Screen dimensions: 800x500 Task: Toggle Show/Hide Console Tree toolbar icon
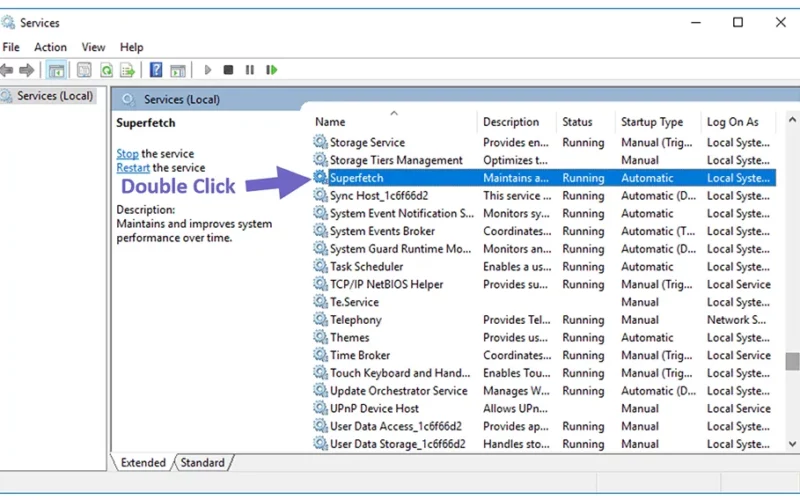[x=56, y=70]
